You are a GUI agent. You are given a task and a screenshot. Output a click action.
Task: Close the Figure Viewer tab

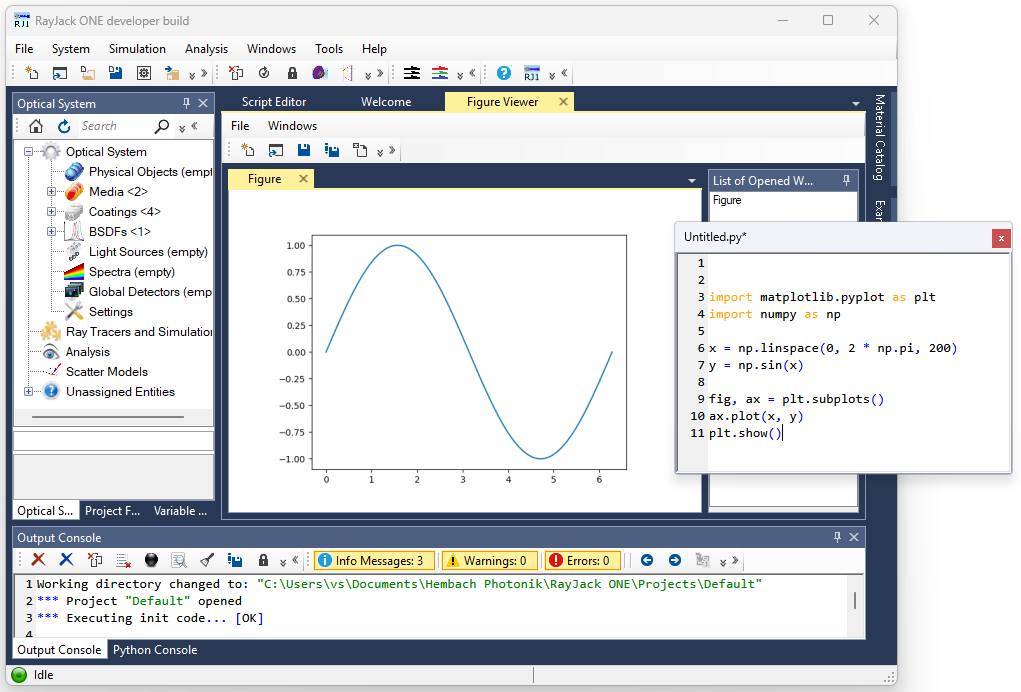[563, 102]
